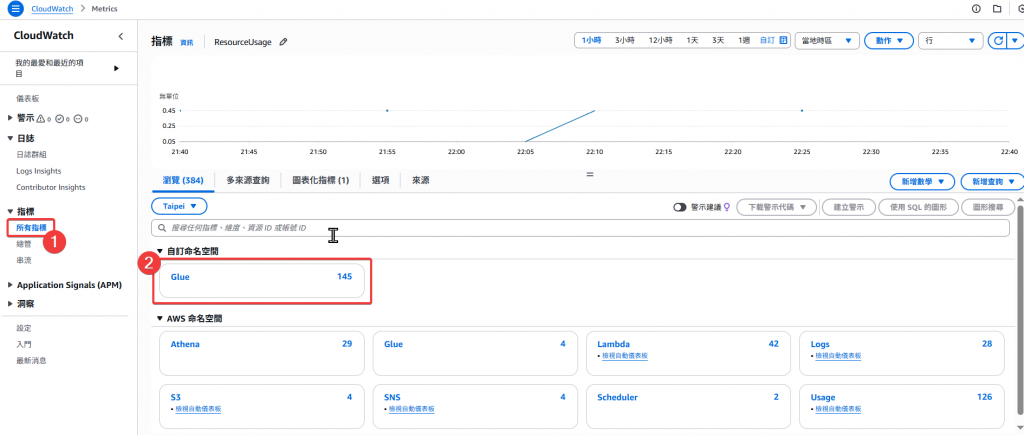Click the alarm recommendations lightbulb icon
Image resolution: width=1024 pixels, height=435 pixels.
pos(727,207)
